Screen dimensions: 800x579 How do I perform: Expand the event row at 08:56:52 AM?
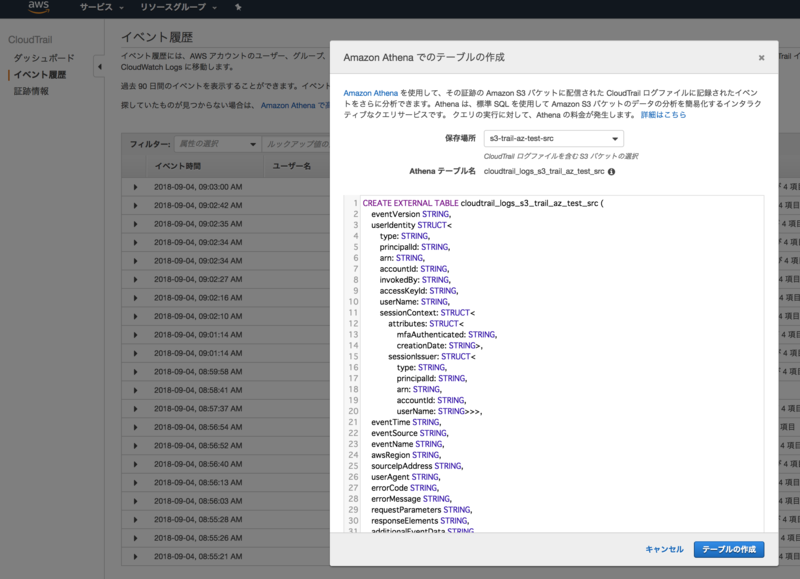[135, 446]
